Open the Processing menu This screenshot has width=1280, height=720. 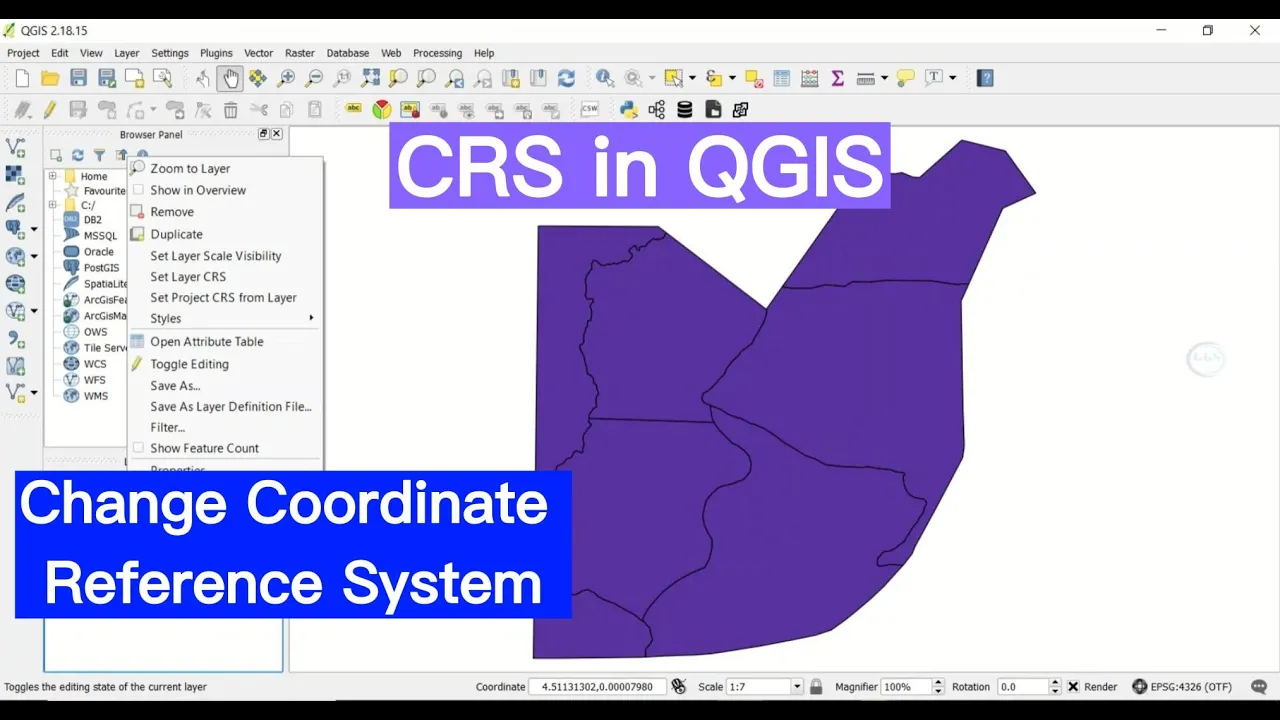(437, 53)
